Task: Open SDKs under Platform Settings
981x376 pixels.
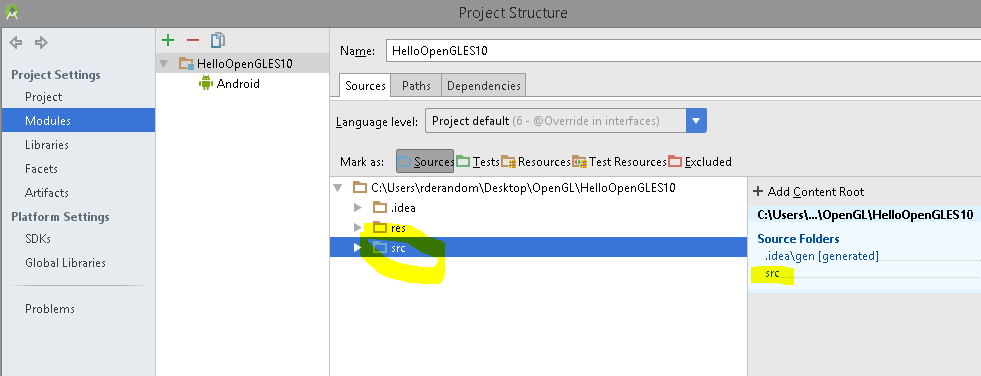Action: pyautogui.click(x=38, y=239)
